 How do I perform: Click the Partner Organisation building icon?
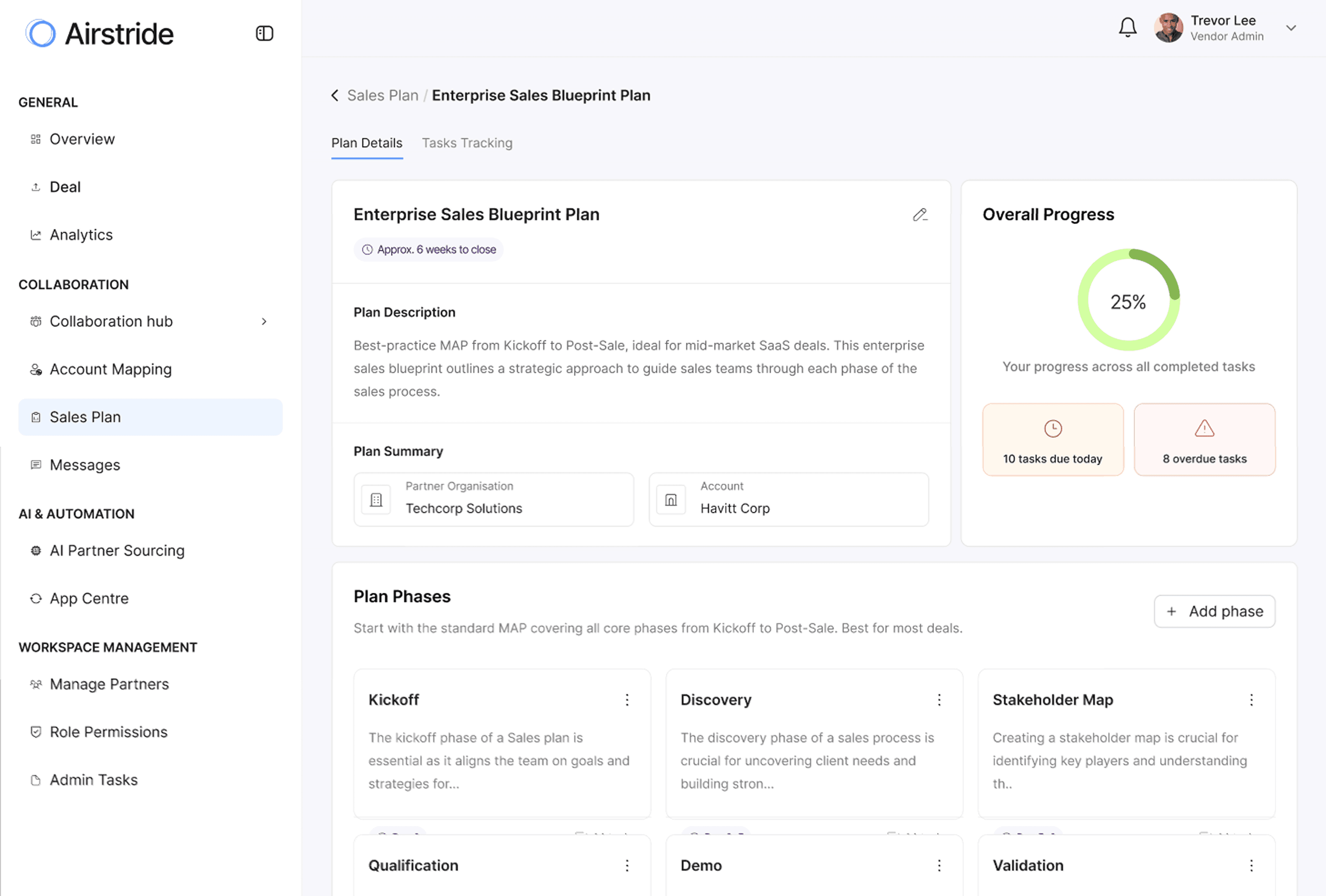pos(376,500)
